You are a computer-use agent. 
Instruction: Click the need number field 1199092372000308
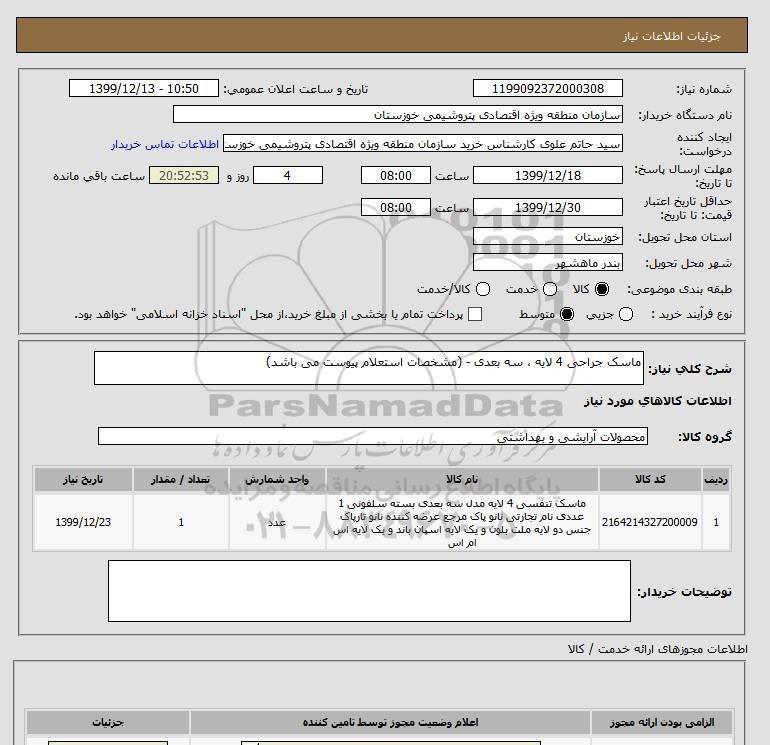click(548, 88)
